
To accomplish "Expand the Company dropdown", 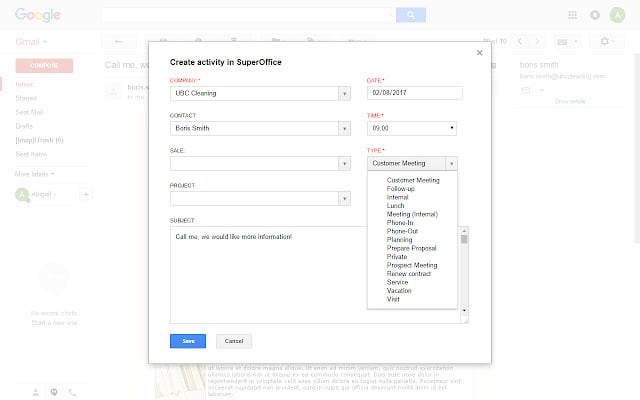I will (x=344, y=94).
